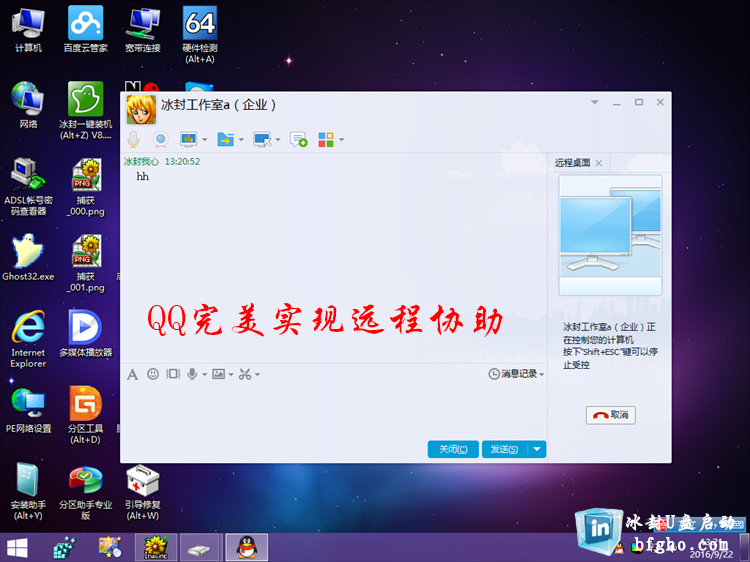The height and width of the screenshot is (562, 750).
Task: Expand screen presentation dropdown arrow
Action: tap(205, 140)
